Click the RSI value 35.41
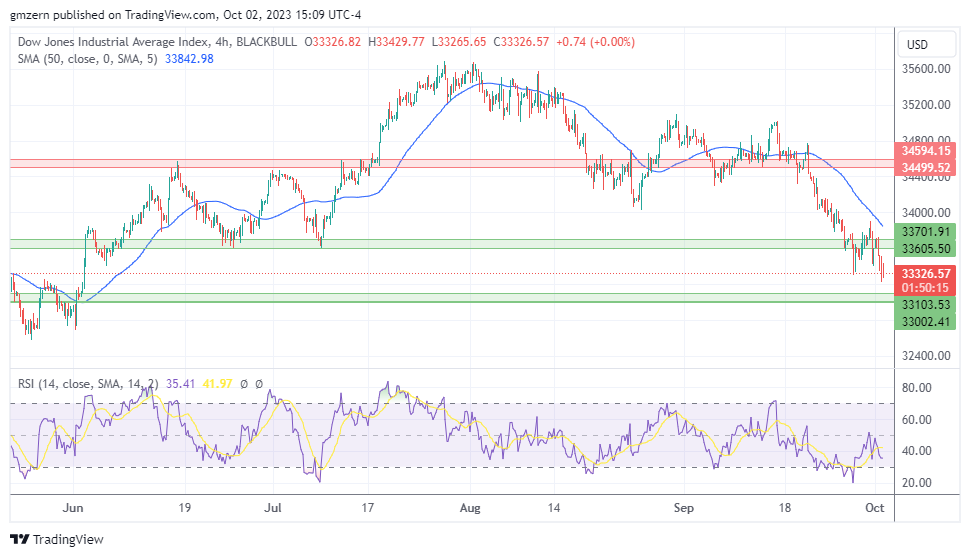 tap(180, 384)
